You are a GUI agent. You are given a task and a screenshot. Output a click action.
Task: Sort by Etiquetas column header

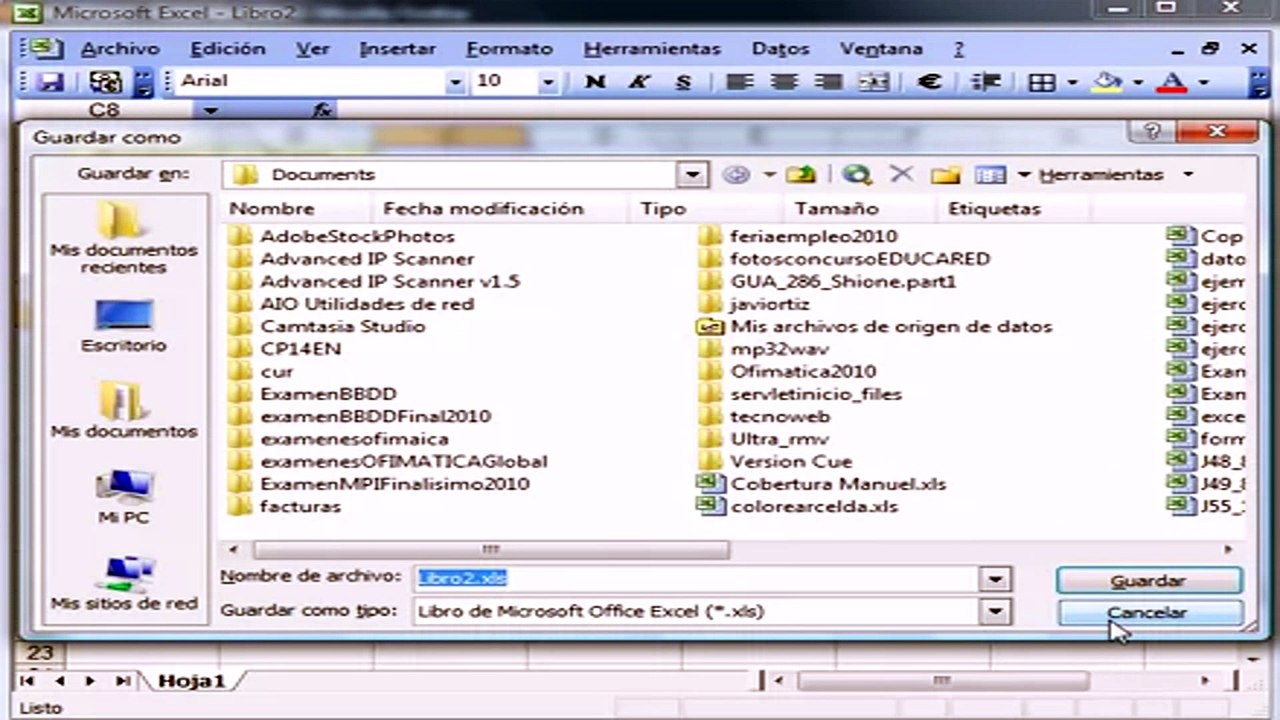[1014, 209]
